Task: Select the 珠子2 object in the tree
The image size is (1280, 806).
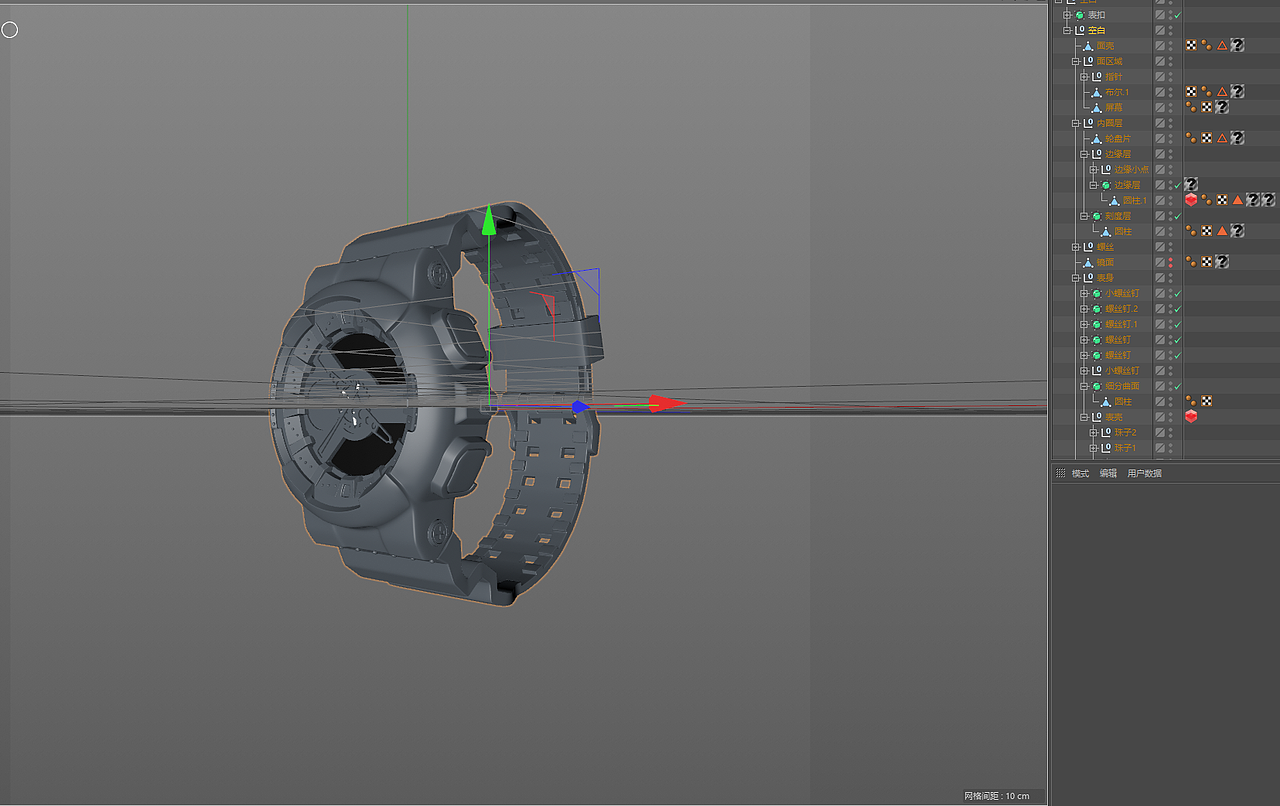Action: [1125, 432]
